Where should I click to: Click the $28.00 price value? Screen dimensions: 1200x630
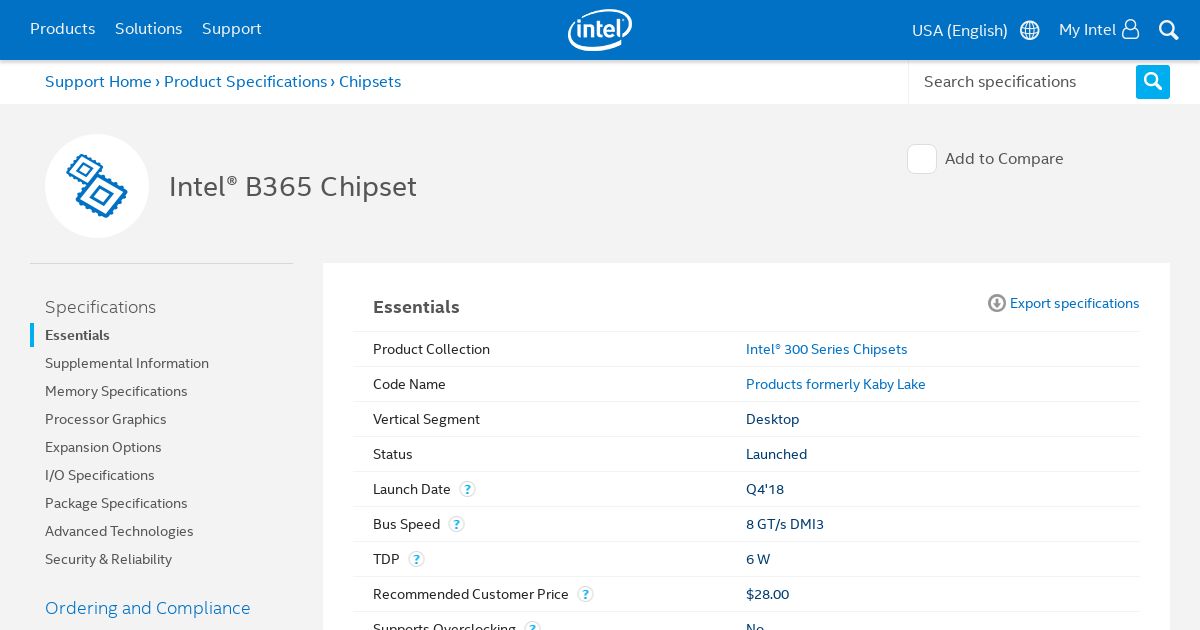767,594
